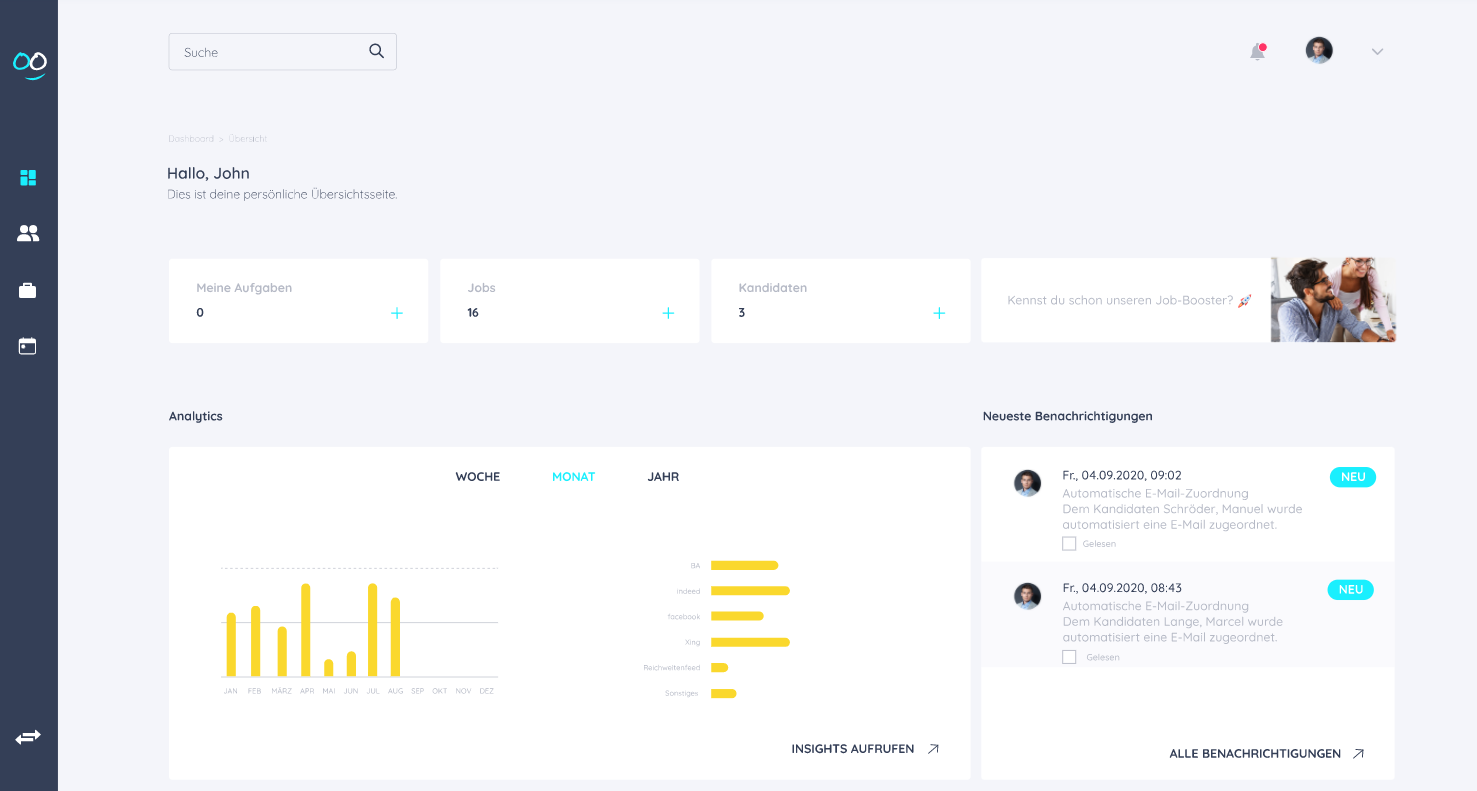Check the Gelesen checkbox for Schröder, Manuel
1477x791 pixels.
tap(1069, 543)
